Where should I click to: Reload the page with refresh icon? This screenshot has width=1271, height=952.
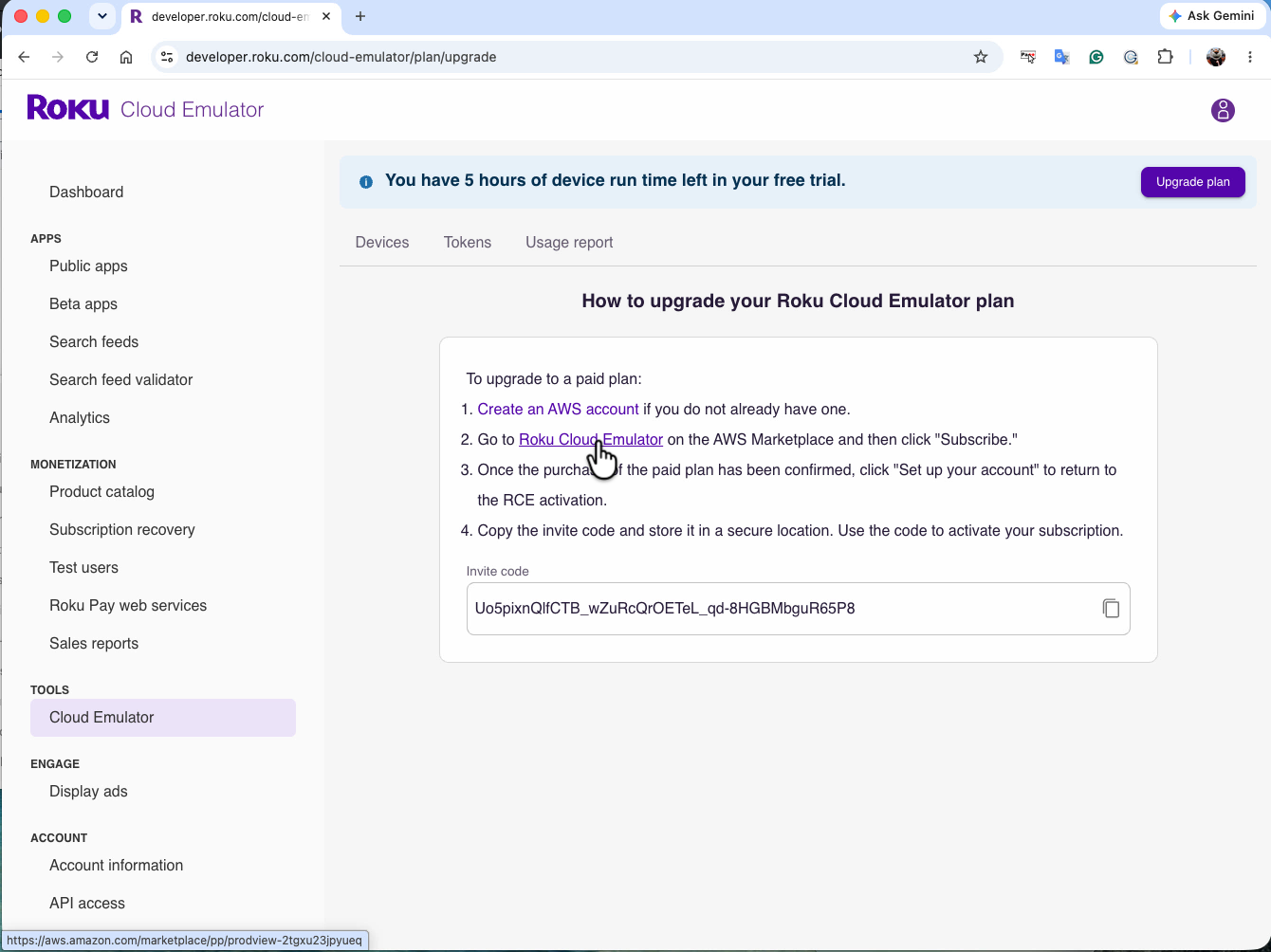pos(92,57)
